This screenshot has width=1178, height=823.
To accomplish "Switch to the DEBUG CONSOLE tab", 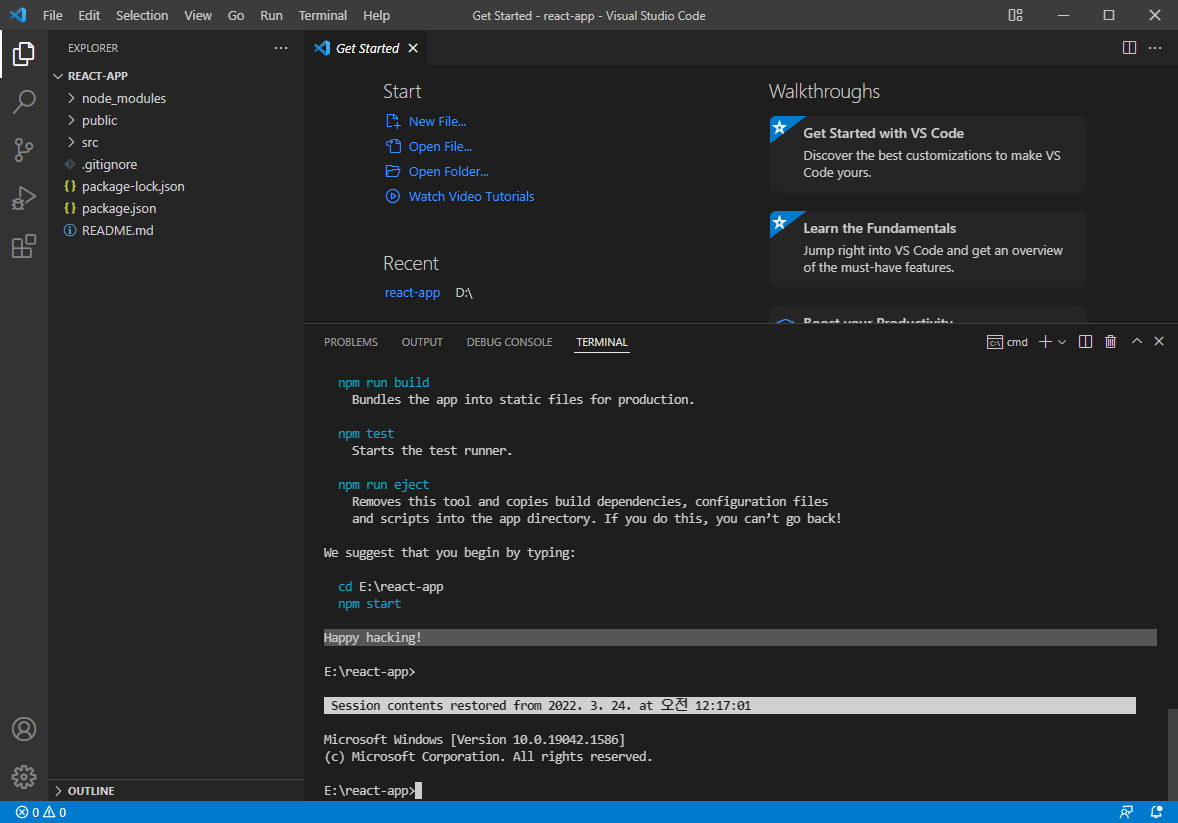I will 509,342.
